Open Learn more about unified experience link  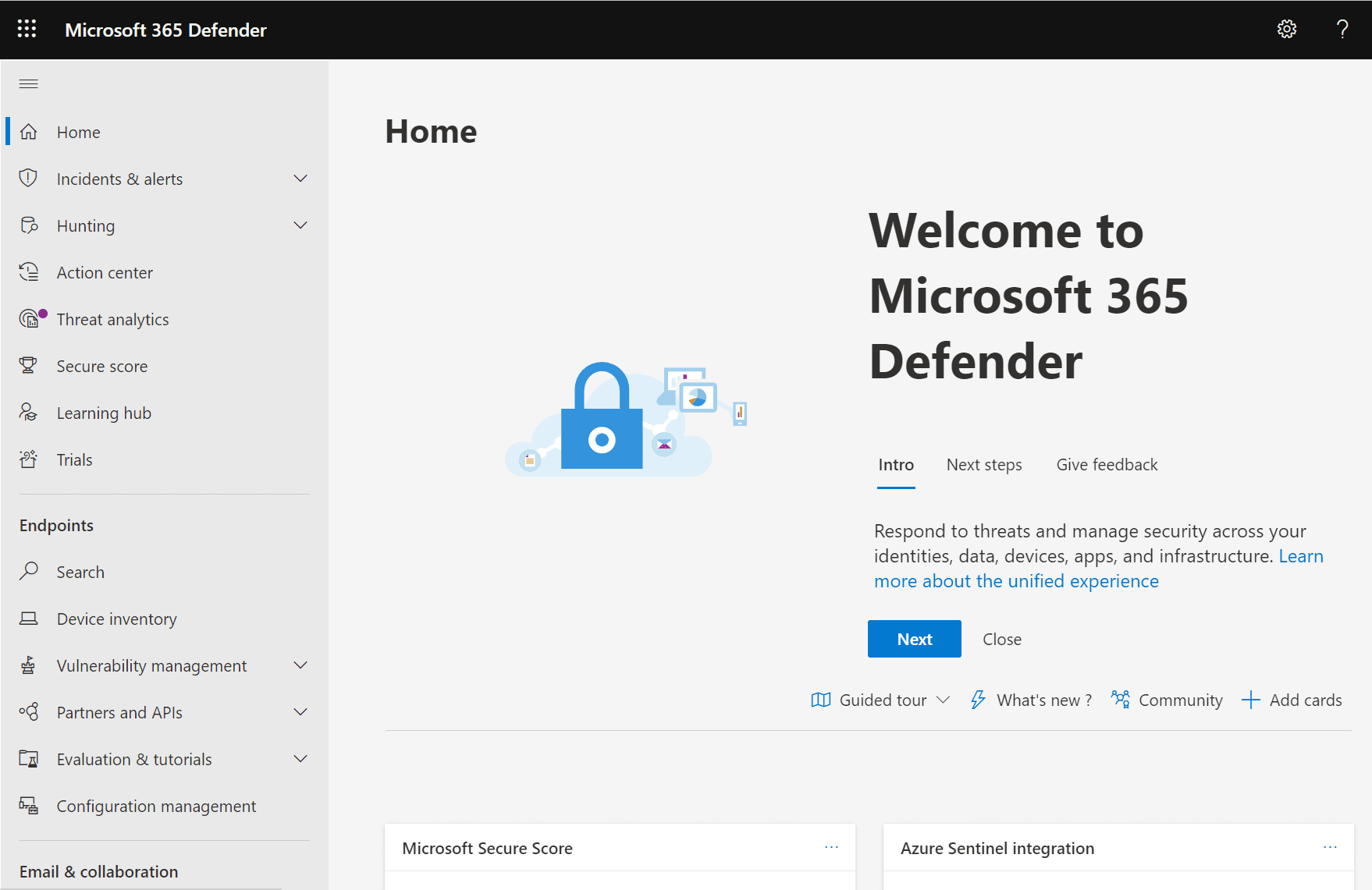click(x=1015, y=581)
